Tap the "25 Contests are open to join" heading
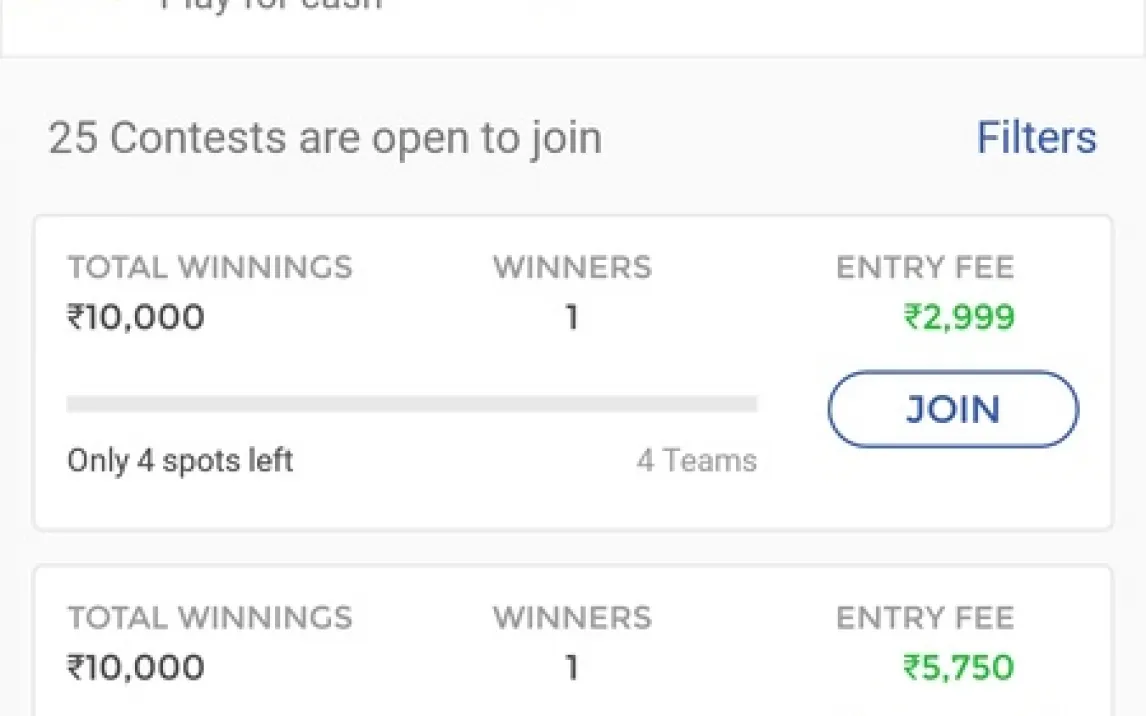The image size is (1146, 716). (325, 138)
